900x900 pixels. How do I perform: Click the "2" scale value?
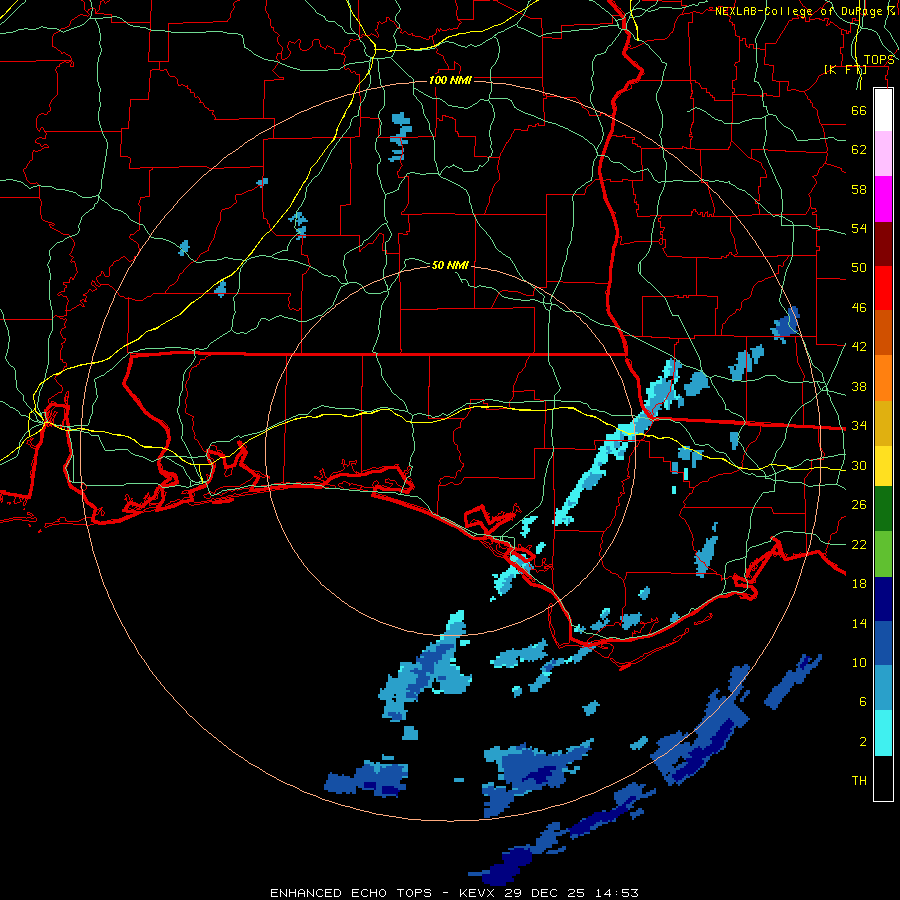pyautogui.click(x=862, y=742)
